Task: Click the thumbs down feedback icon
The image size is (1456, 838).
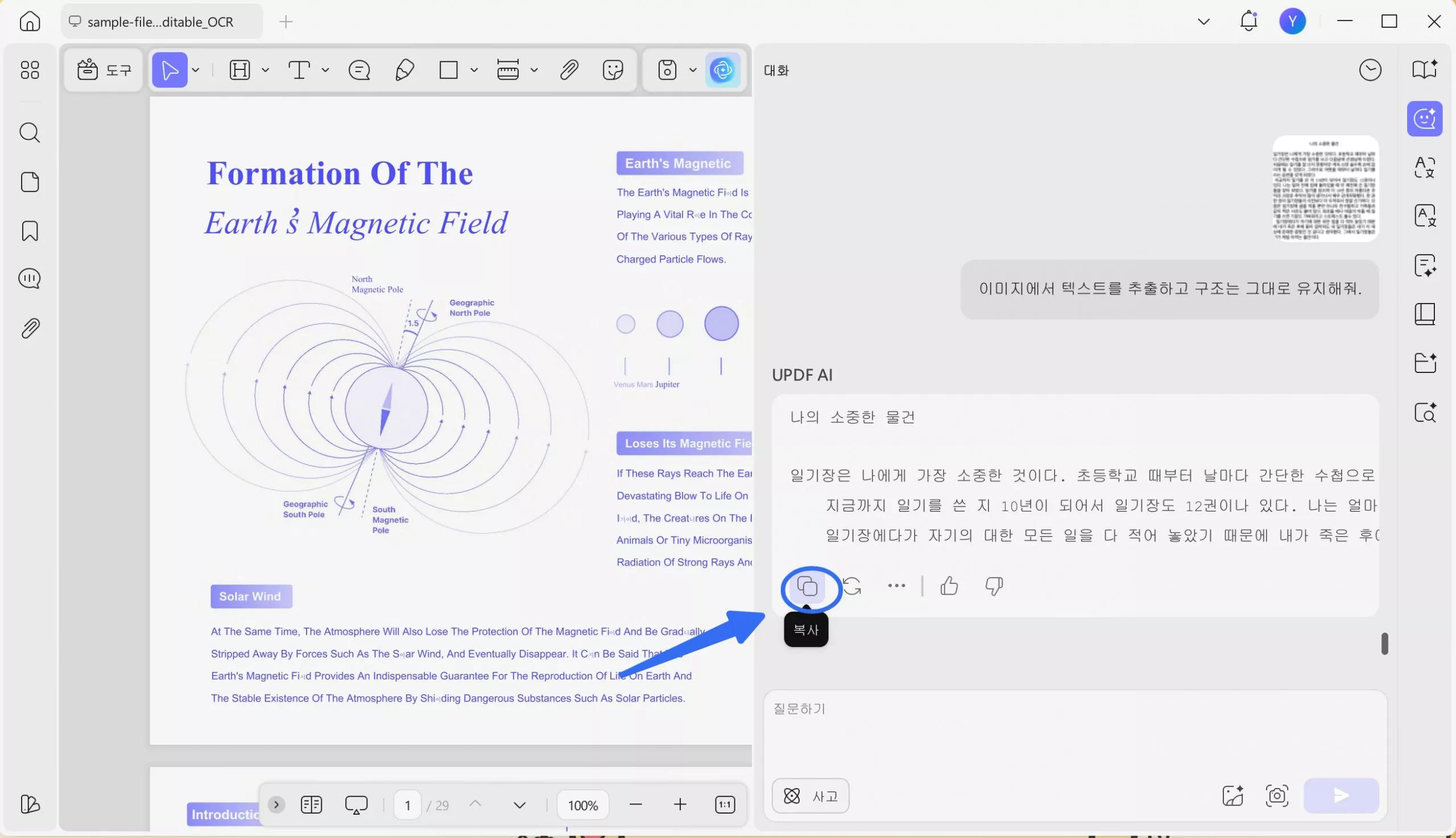Action: (x=994, y=587)
